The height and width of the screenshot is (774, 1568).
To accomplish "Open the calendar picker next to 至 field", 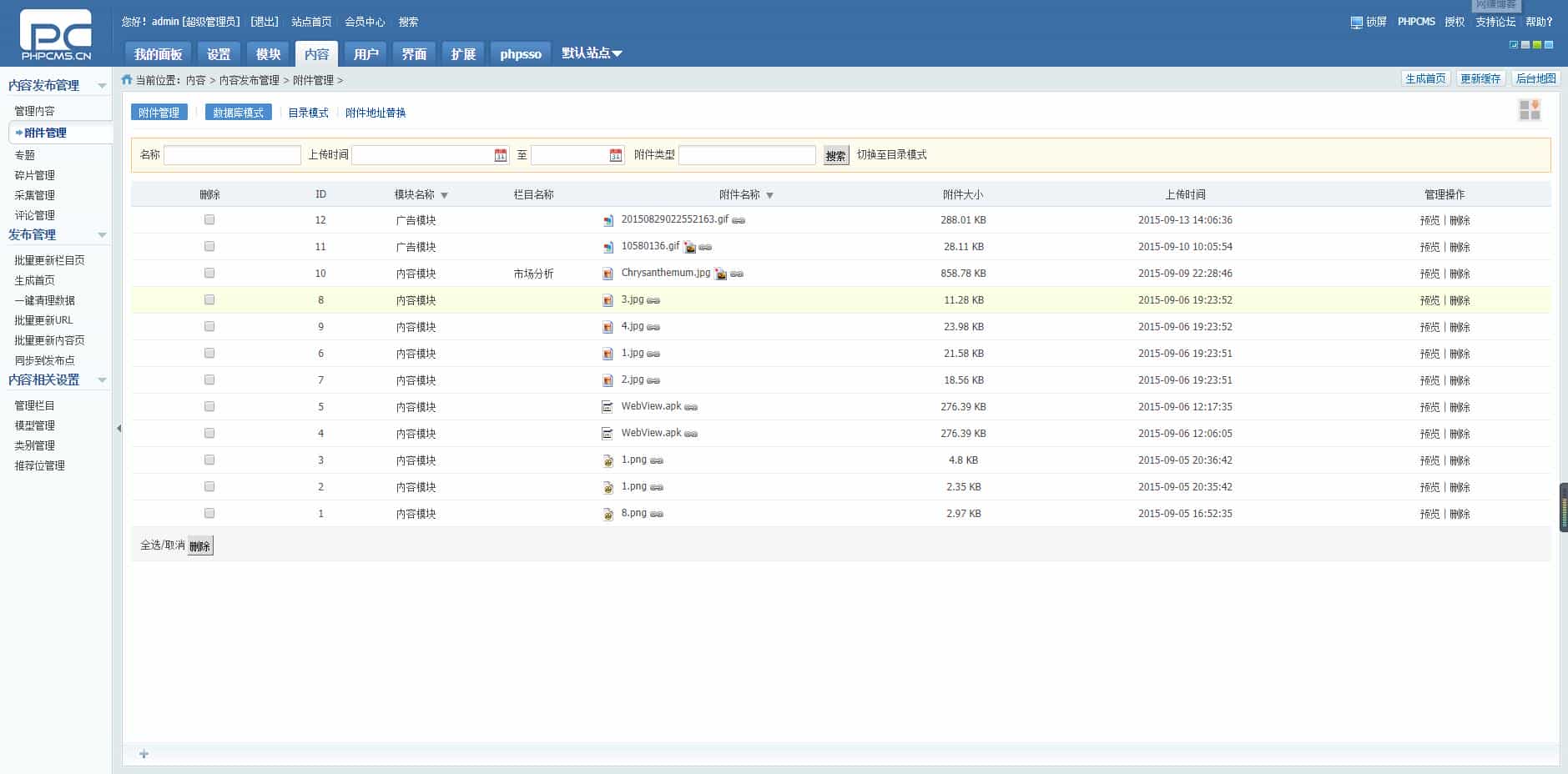I will click(x=615, y=155).
